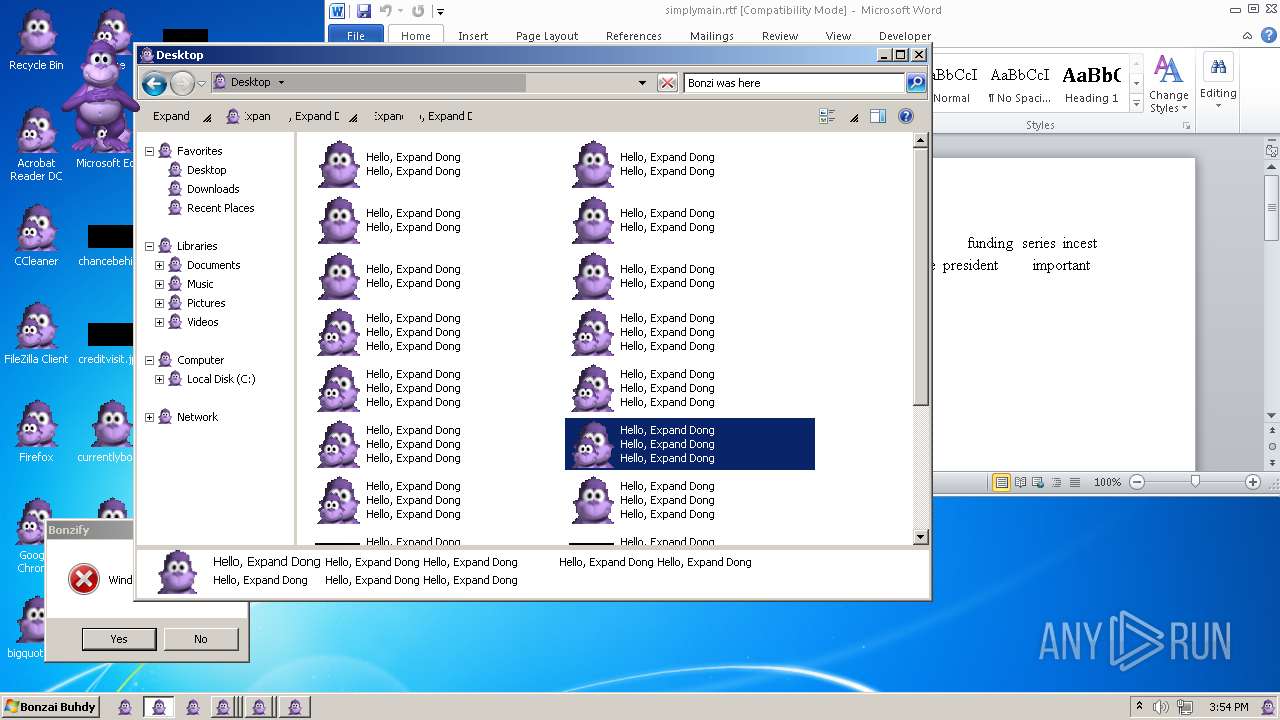Click the change view icon in explorer toolbar
This screenshot has width=1280, height=720.
827,116
